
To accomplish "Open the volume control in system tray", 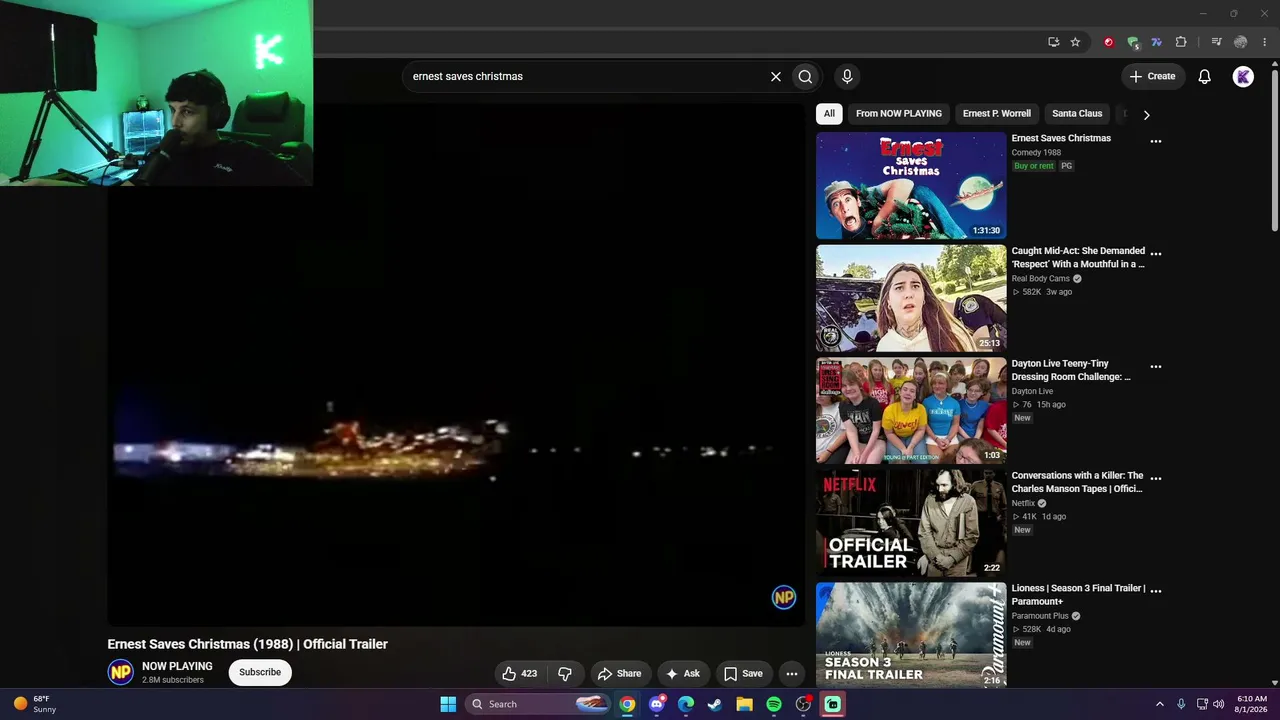I will (1218, 704).
